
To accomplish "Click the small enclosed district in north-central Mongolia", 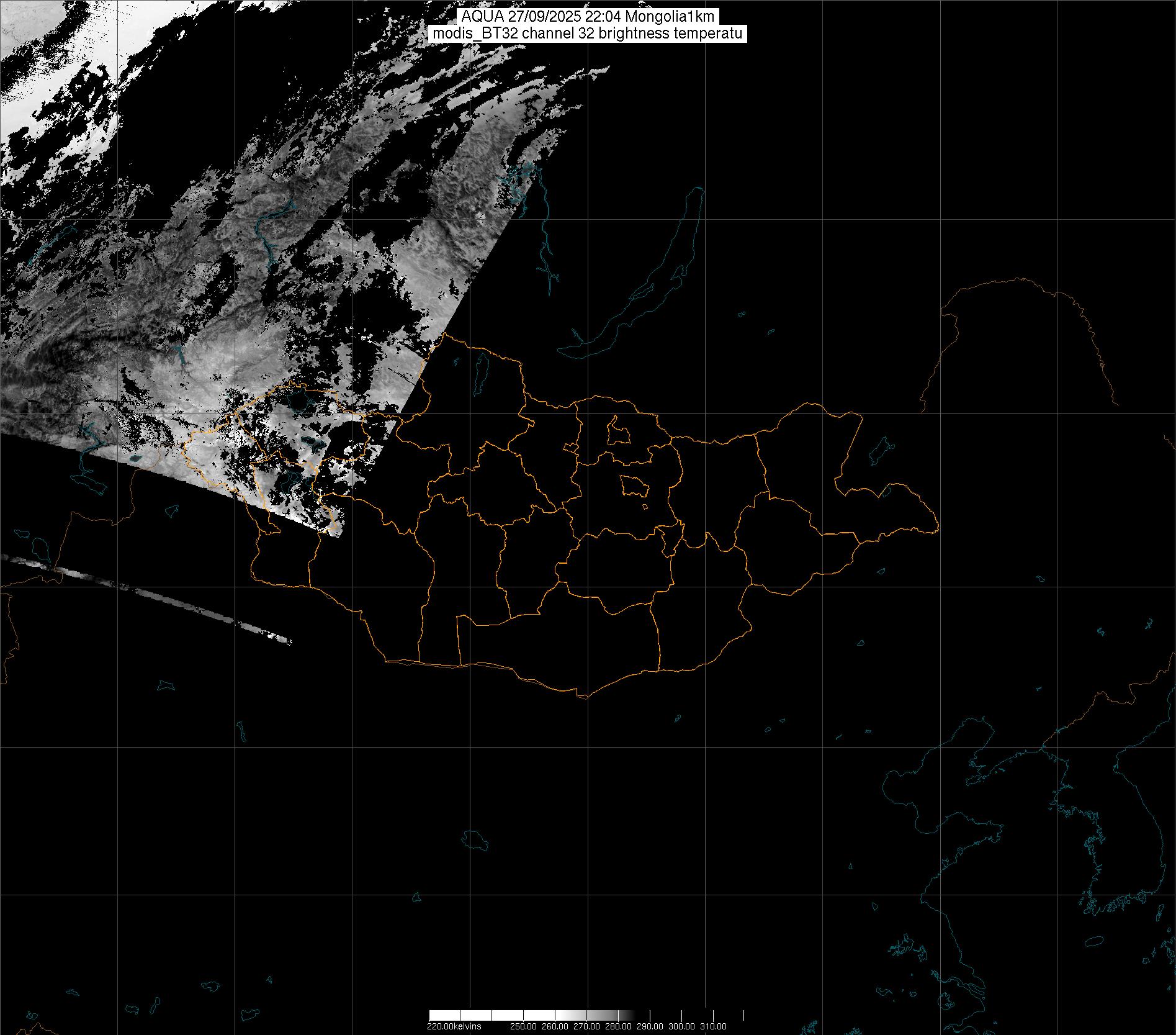I will pos(618,432).
